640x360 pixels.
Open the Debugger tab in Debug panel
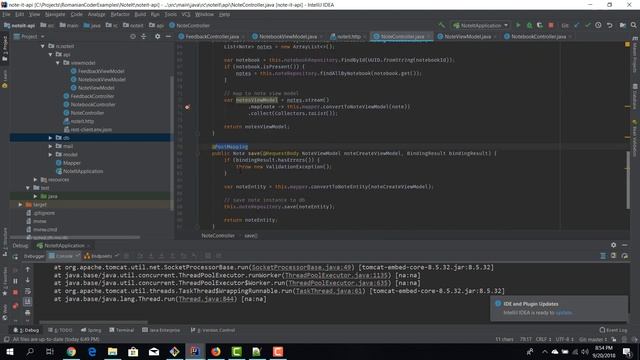point(34,256)
